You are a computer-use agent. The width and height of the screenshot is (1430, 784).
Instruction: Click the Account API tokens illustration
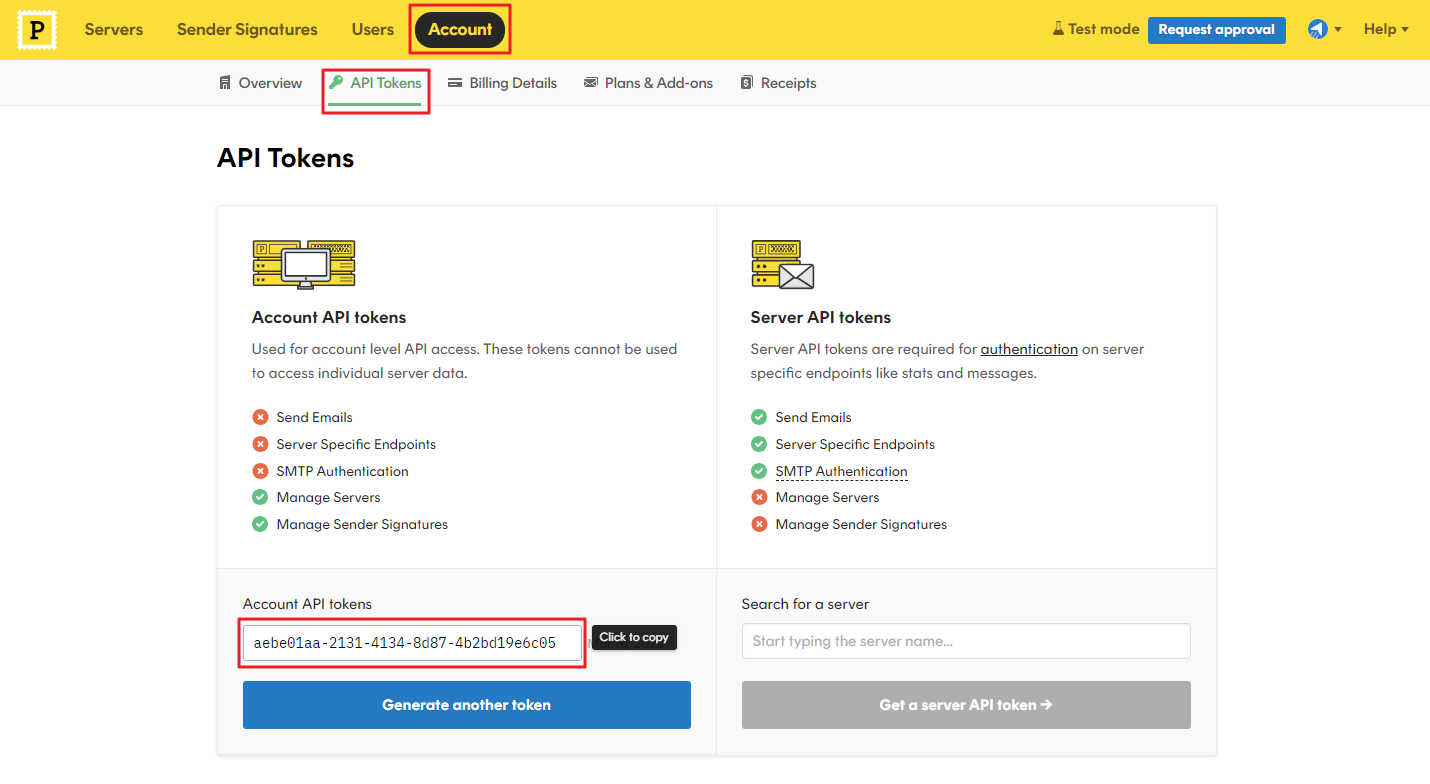[x=304, y=264]
